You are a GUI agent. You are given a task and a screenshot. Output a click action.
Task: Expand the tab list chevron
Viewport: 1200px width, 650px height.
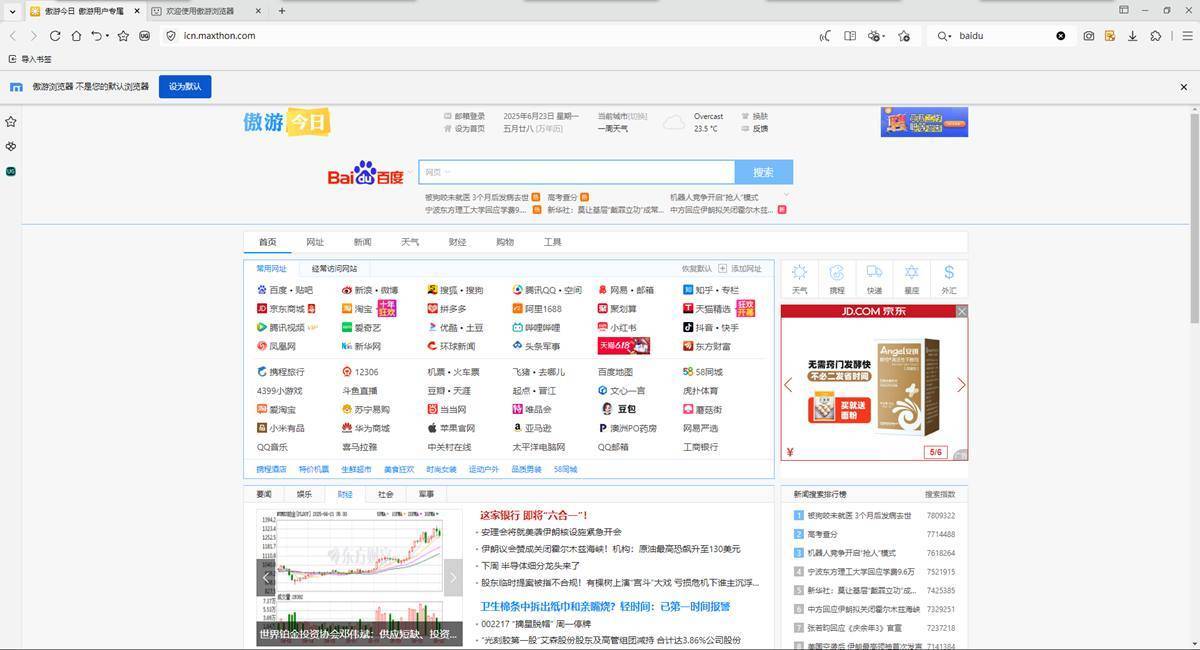[x=12, y=11]
